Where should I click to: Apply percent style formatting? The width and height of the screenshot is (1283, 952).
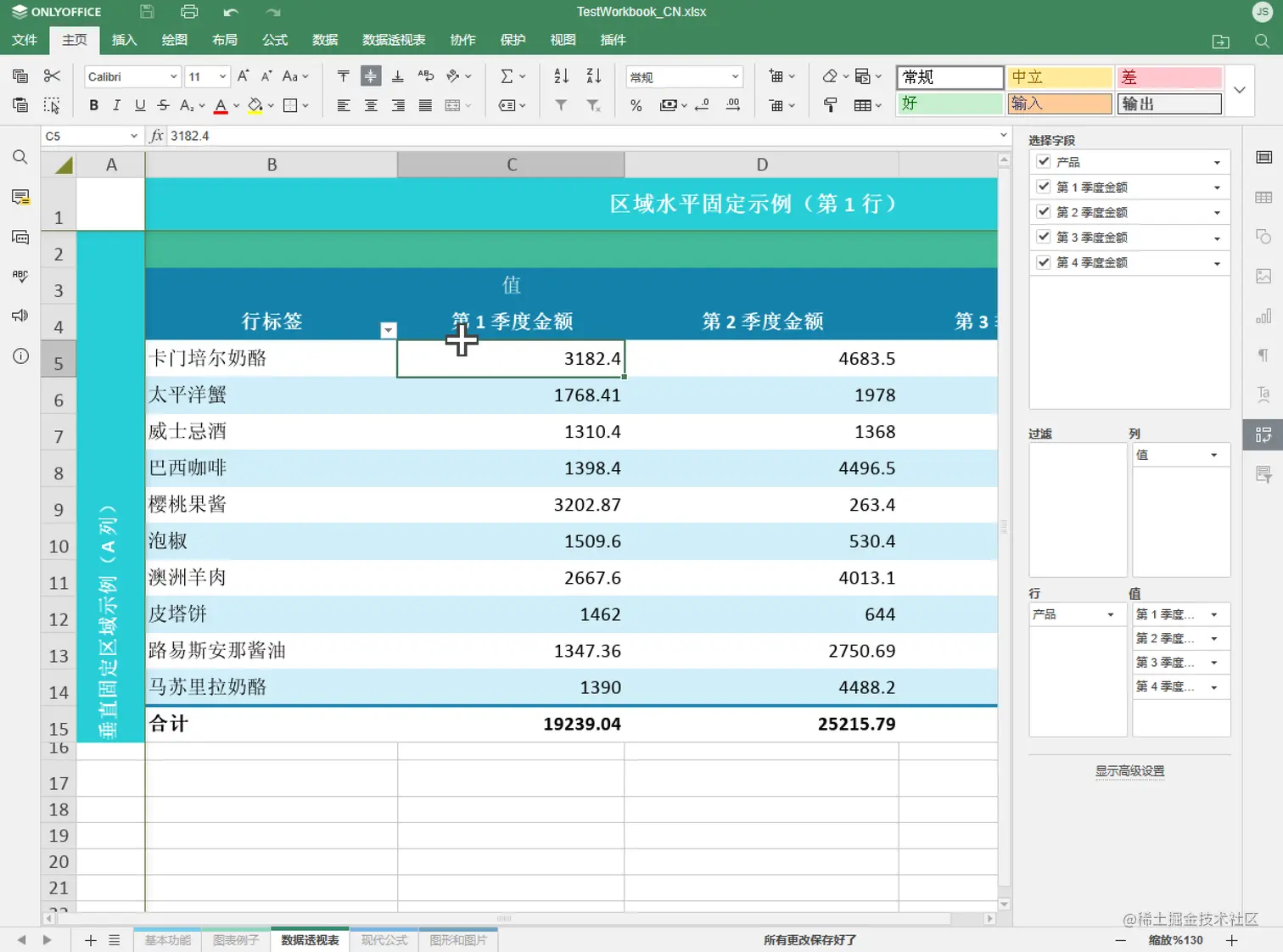pos(635,105)
